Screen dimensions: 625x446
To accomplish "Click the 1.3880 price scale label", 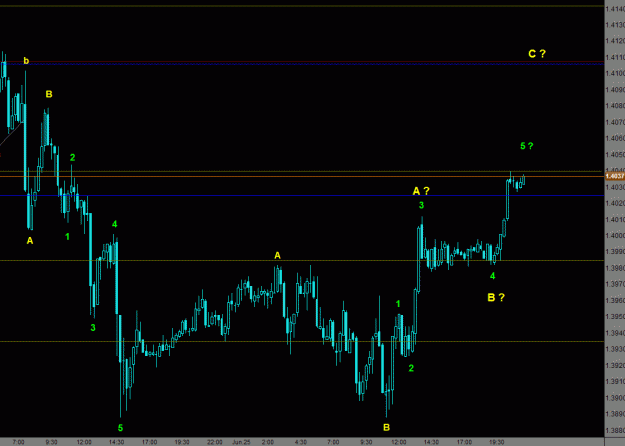I will click(615, 430).
